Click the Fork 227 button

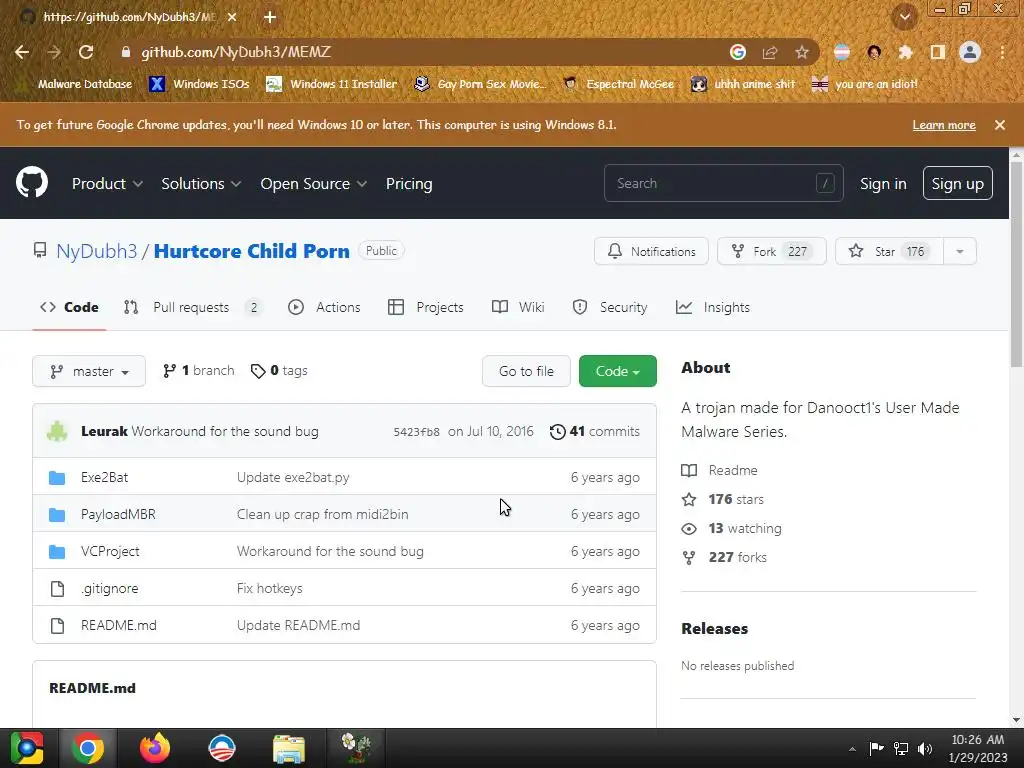(x=772, y=251)
